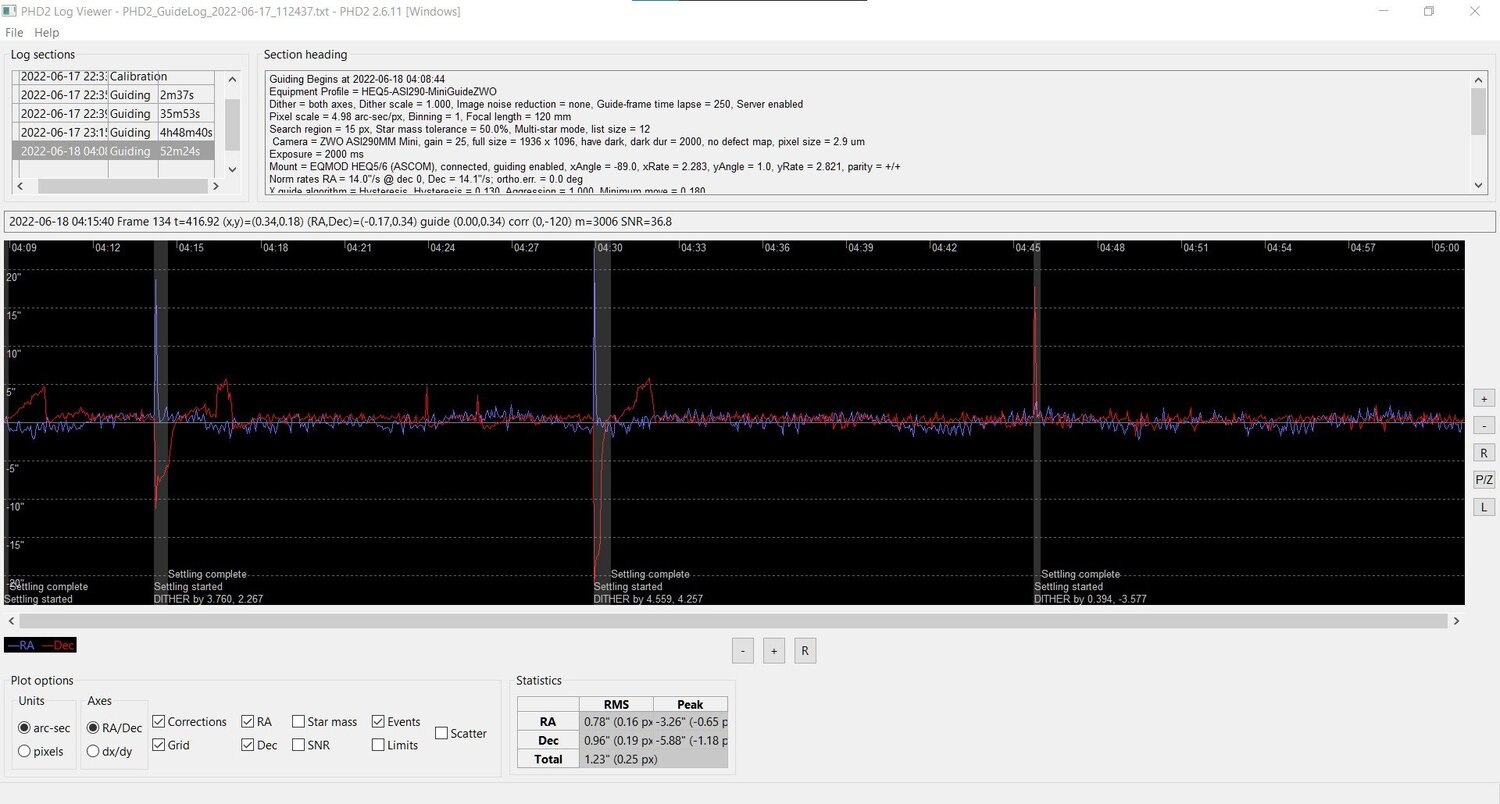Click the 04:30 time label on graph
The height and width of the screenshot is (804, 1500).
pyautogui.click(x=610, y=248)
